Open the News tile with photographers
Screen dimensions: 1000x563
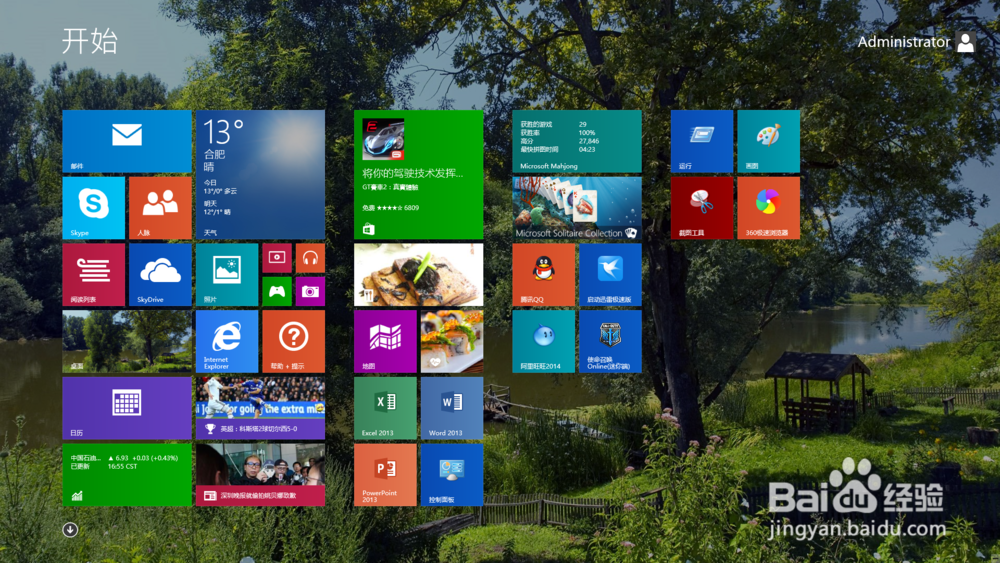tap(260, 474)
